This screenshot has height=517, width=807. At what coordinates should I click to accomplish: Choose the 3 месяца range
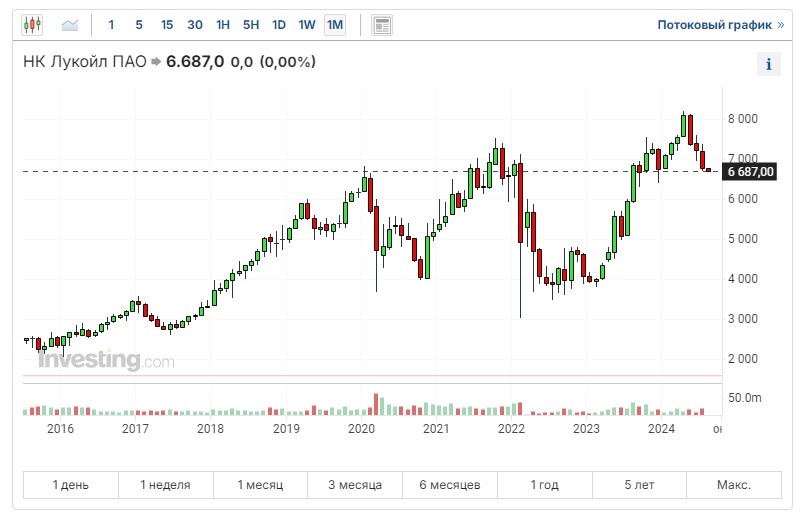(355, 485)
